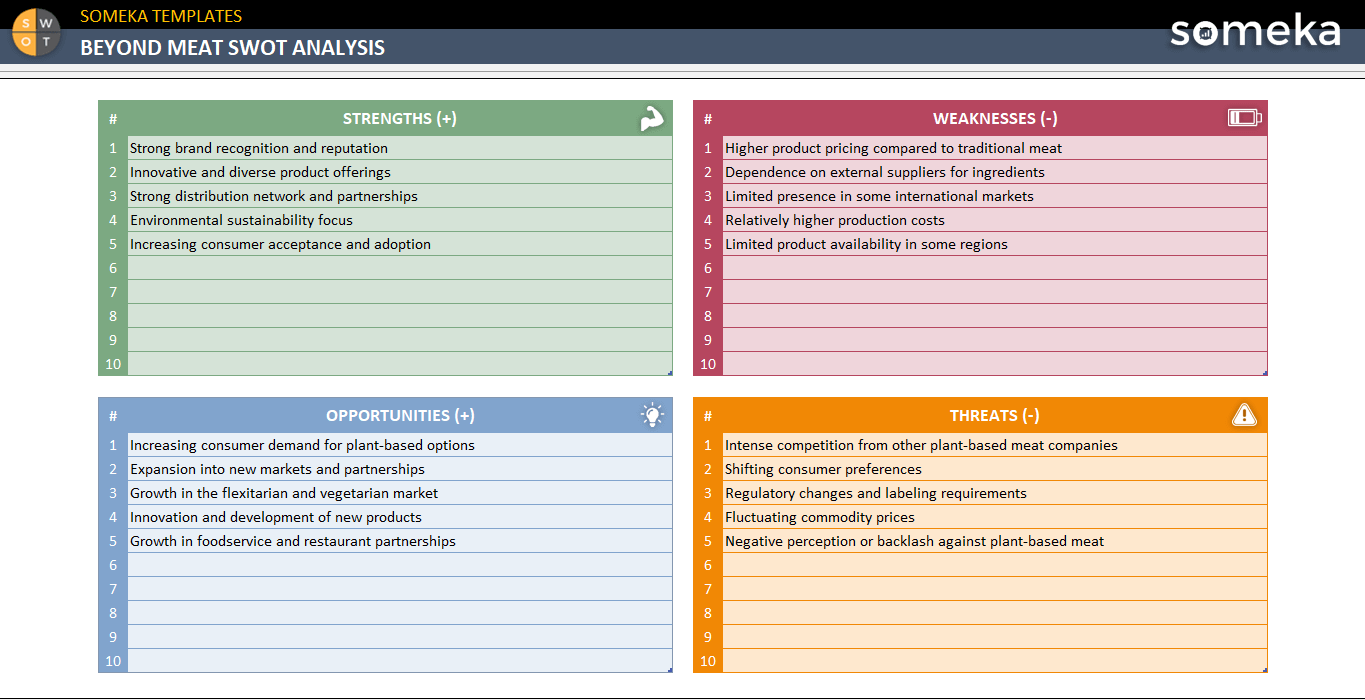Click the light bulb Opportunities icon
Image resolution: width=1365 pixels, height=700 pixels.
coord(652,415)
